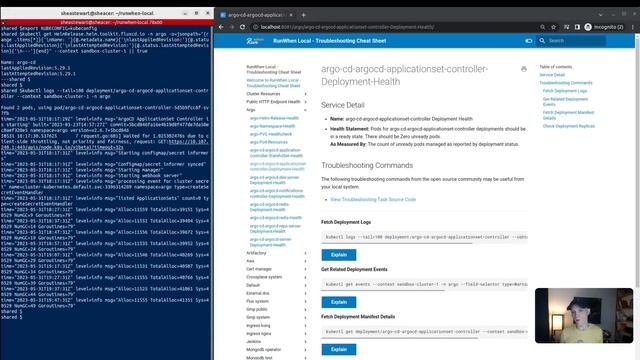Click the kubectl logs command code block
This screenshot has height=360, width=640.
424,237
